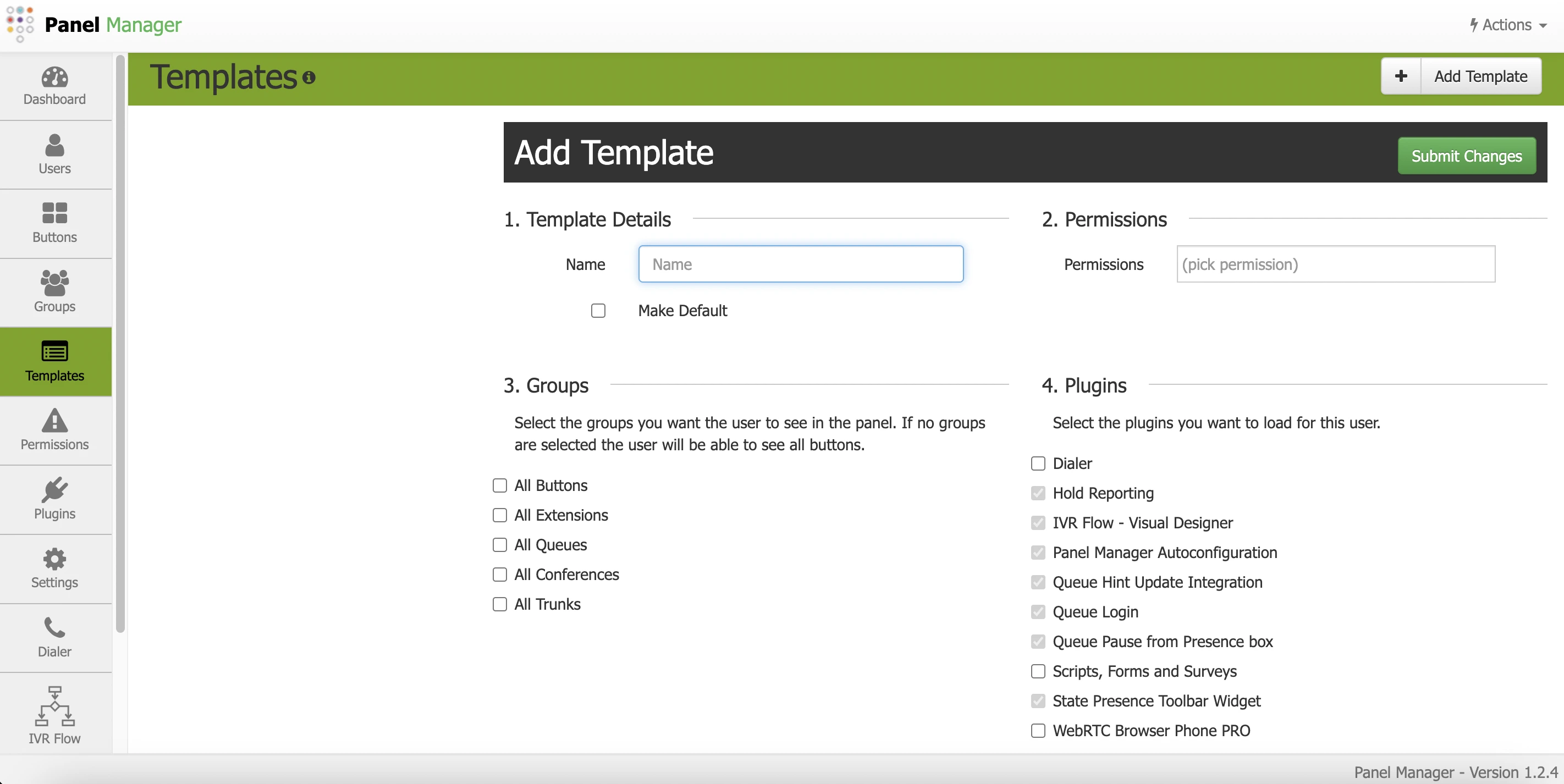Open Settings from the sidebar gear icon

click(54, 566)
